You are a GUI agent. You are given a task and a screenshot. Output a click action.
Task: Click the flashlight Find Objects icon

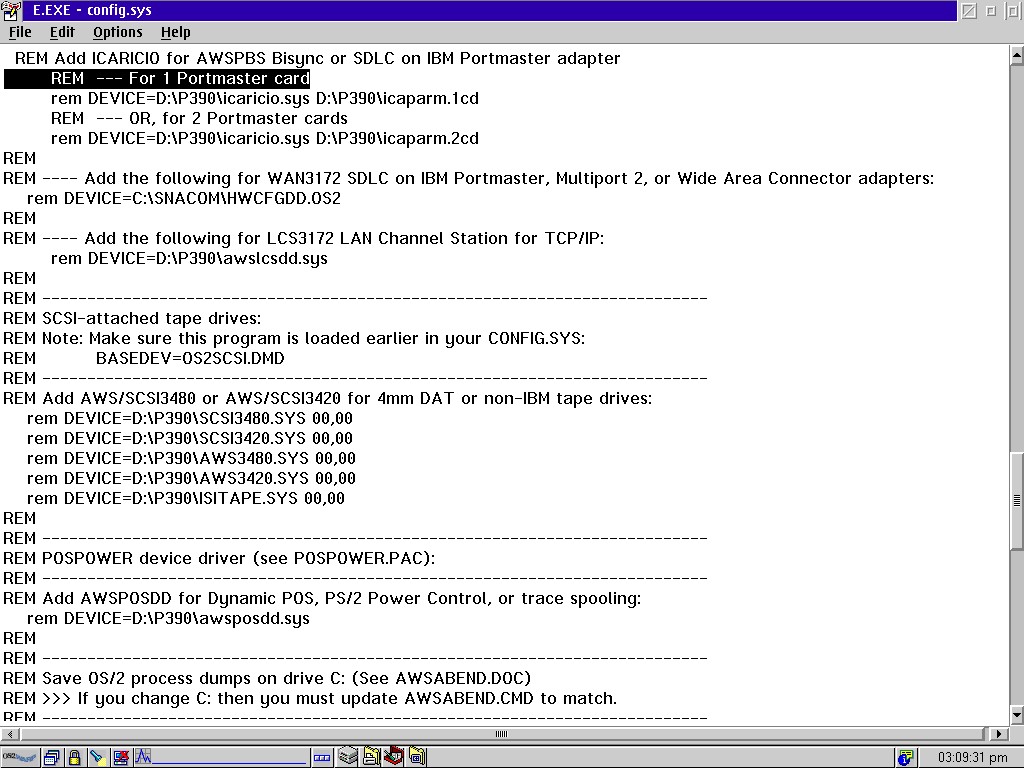point(97,758)
